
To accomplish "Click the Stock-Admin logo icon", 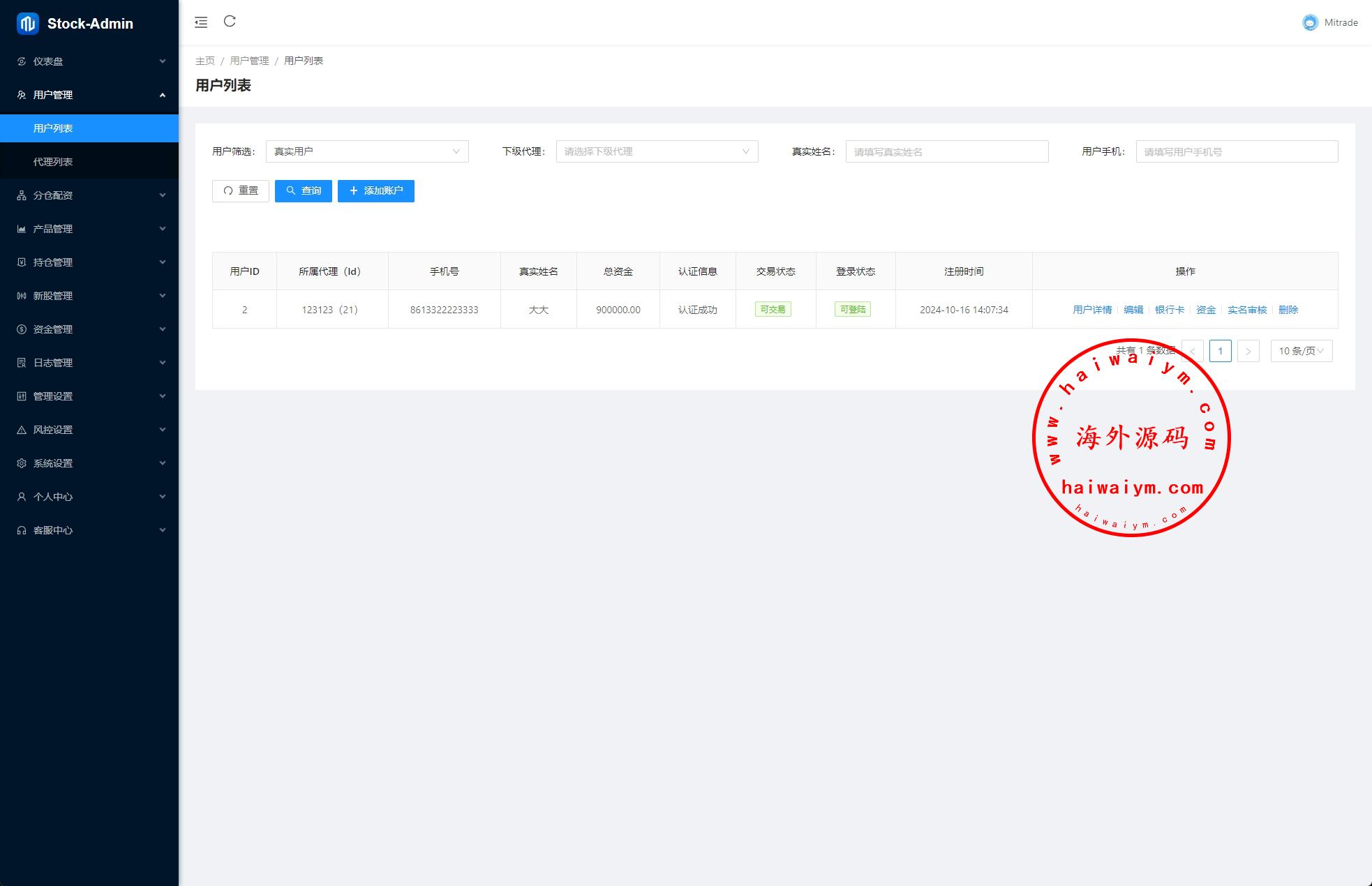I will coord(28,24).
